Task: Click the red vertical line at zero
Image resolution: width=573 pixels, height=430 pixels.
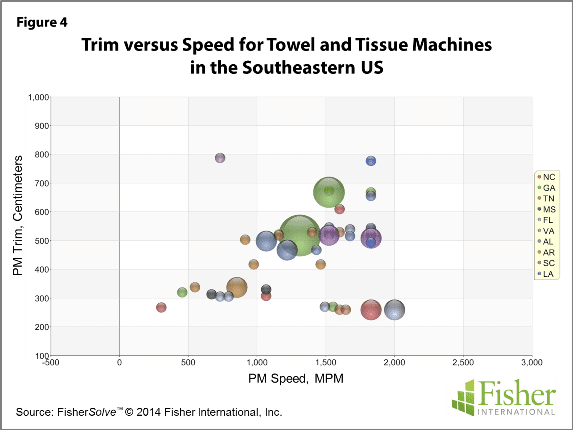Action: 119,226
